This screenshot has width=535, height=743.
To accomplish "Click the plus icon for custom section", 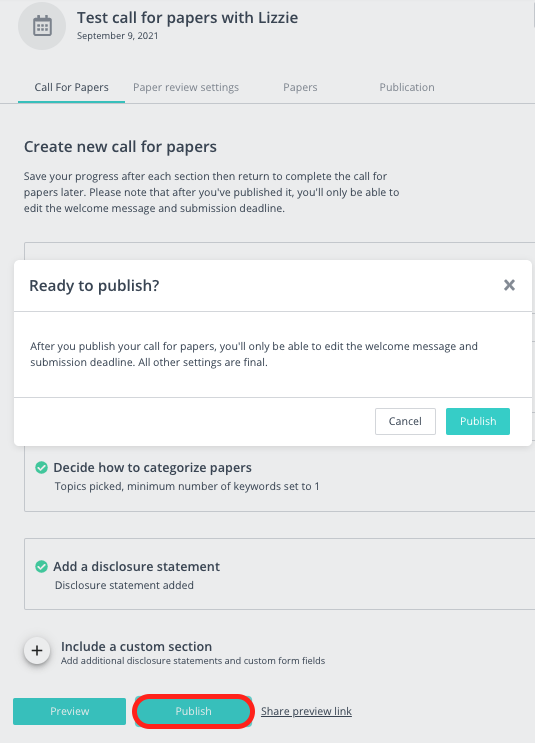I will [x=37, y=651].
